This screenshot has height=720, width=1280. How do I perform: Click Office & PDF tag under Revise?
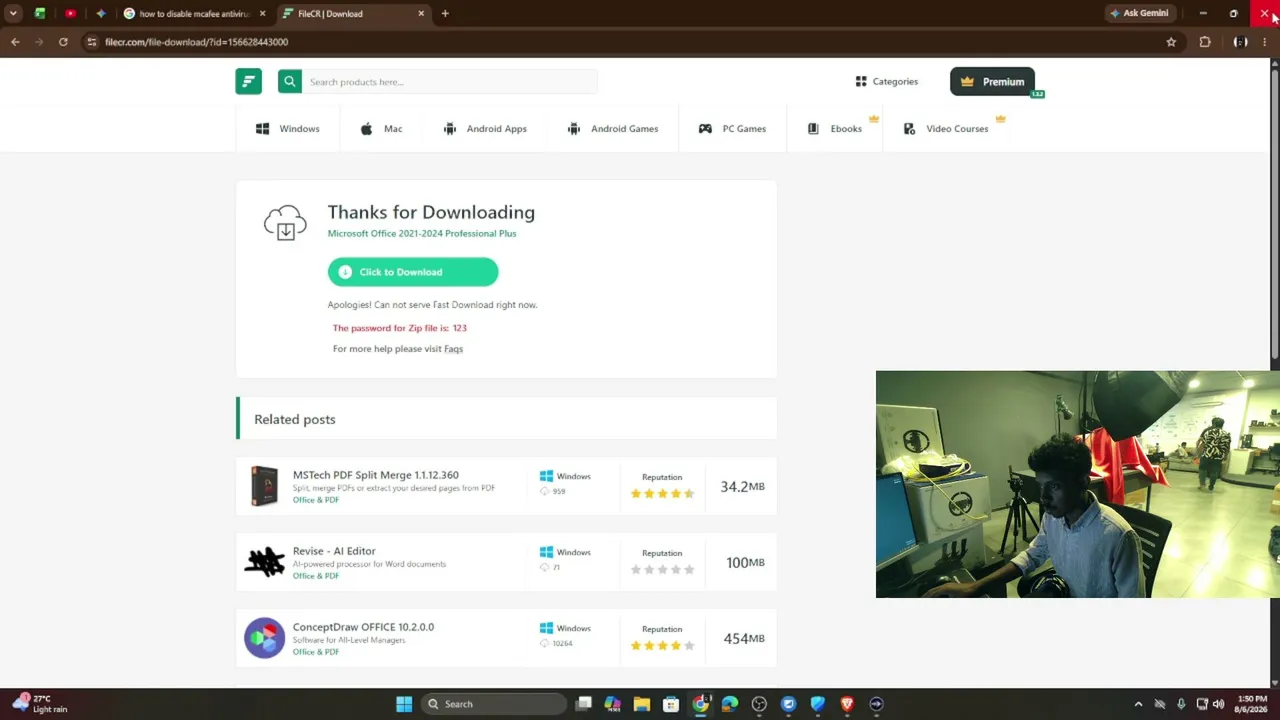click(x=316, y=576)
